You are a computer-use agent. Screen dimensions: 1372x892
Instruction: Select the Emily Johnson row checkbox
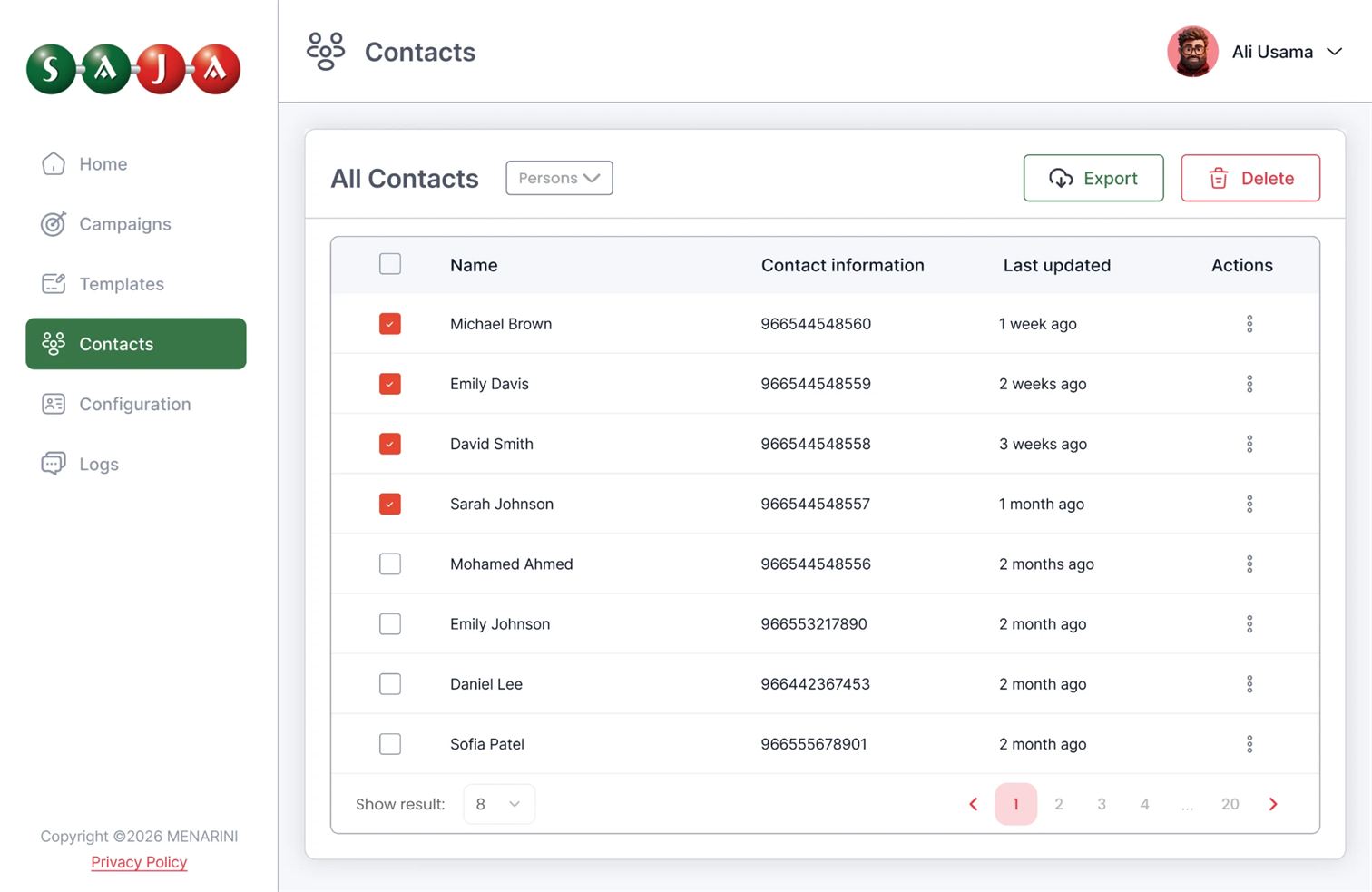[390, 623]
